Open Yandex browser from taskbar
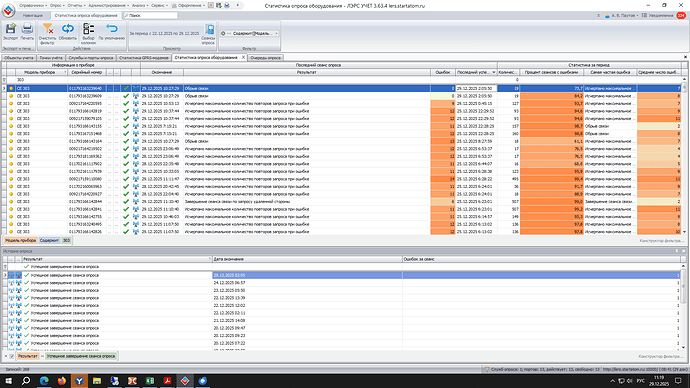This screenshot has width=690, height=388. [x=79, y=381]
